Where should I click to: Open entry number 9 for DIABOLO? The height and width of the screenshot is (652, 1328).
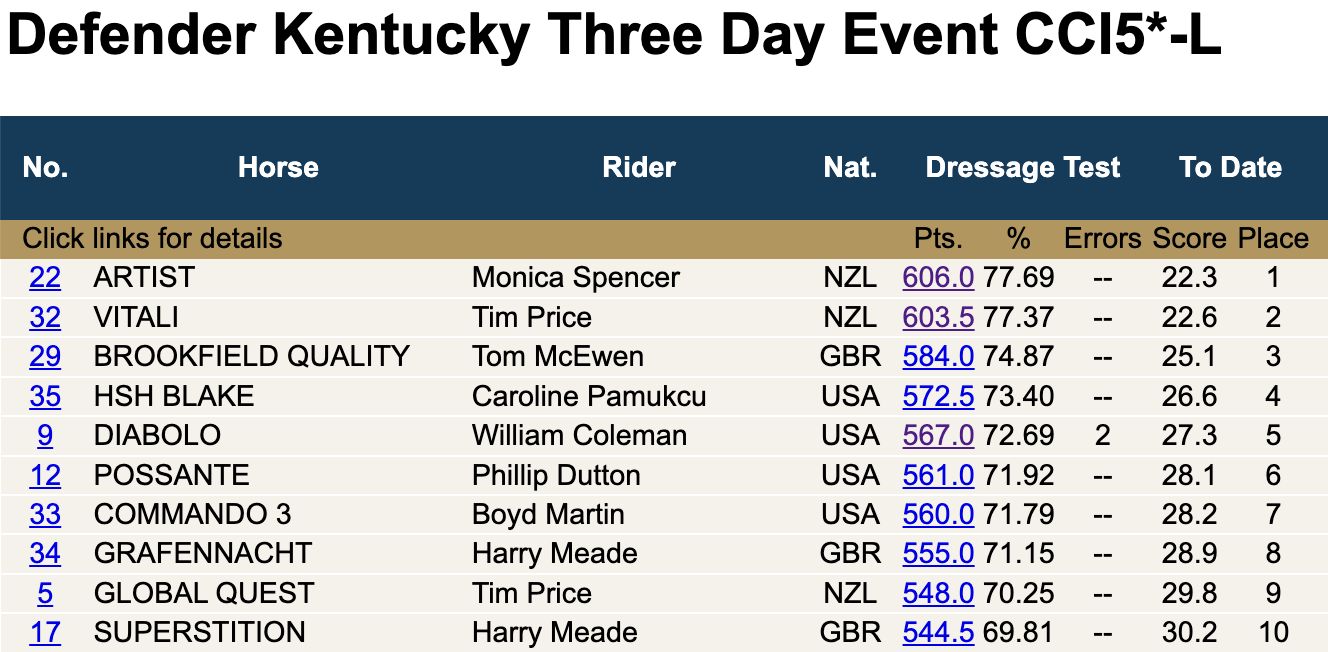click(45, 436)
